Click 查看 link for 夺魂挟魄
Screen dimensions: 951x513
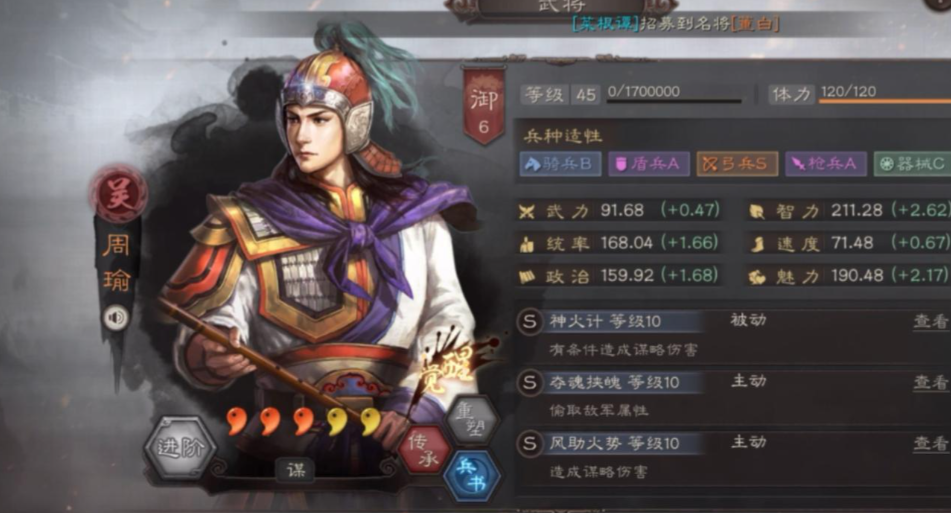930,382
